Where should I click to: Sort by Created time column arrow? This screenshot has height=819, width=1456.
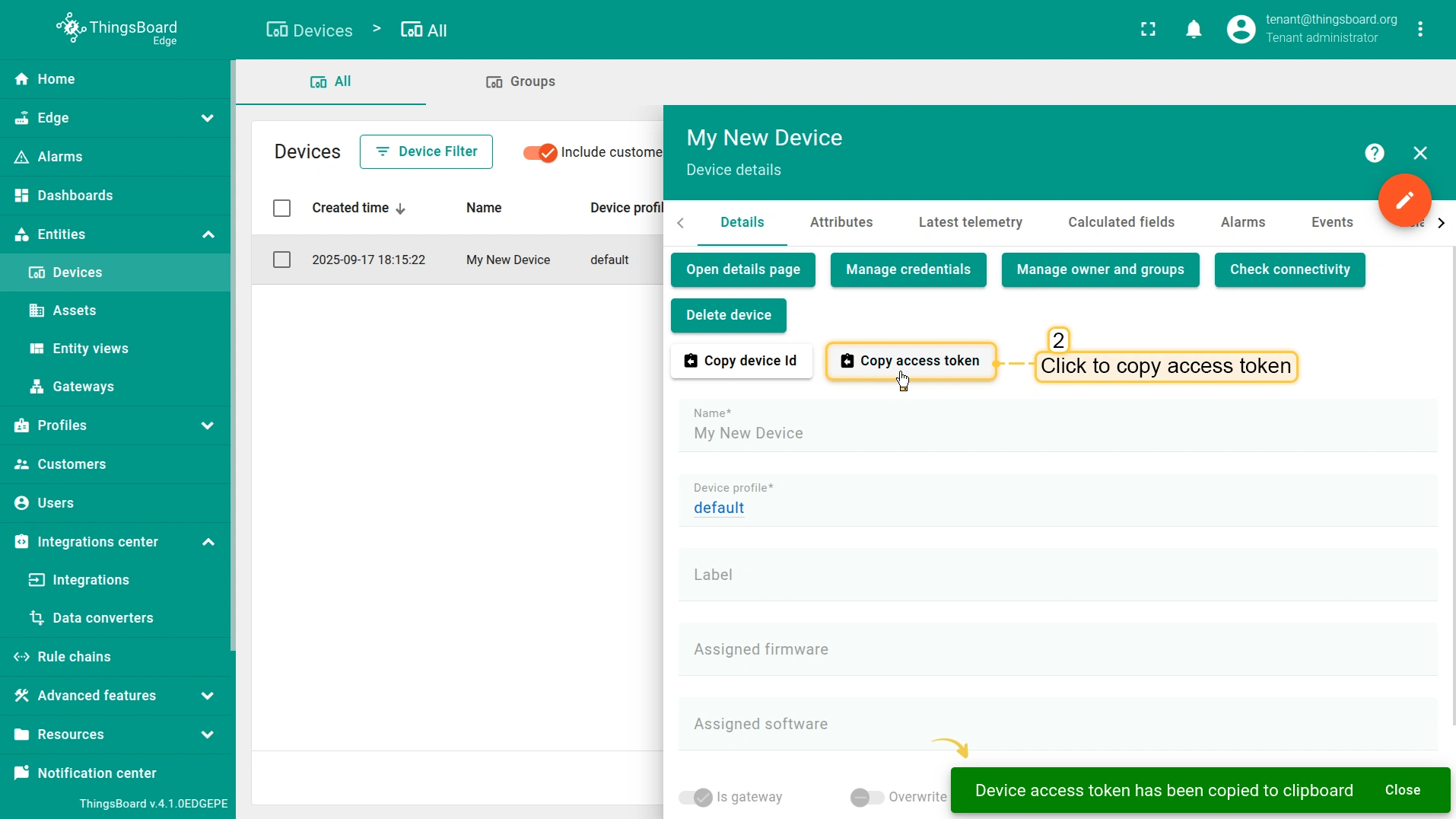click(401, 209)
